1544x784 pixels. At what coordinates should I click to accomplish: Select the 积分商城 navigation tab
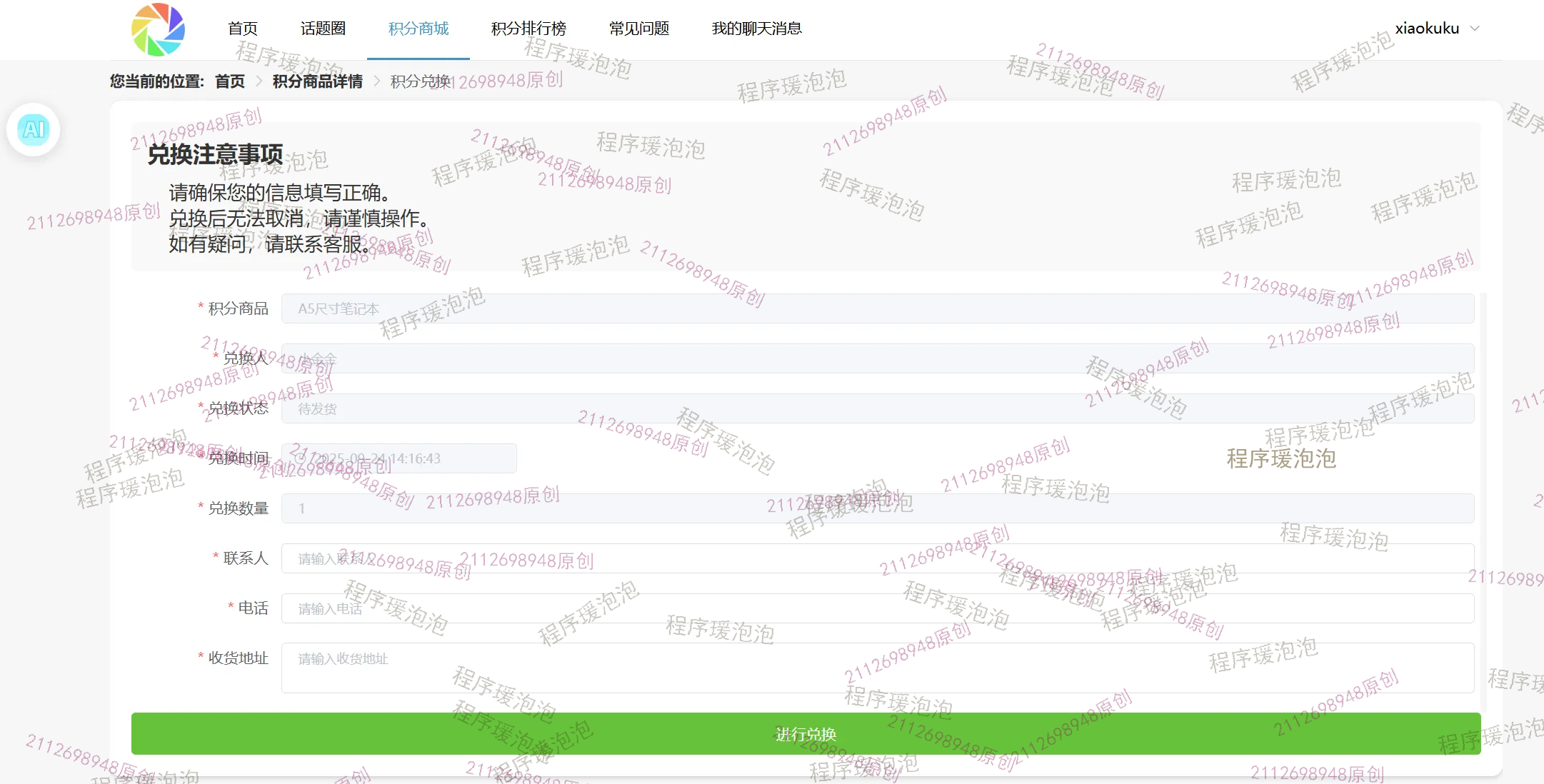click(418, 29)
